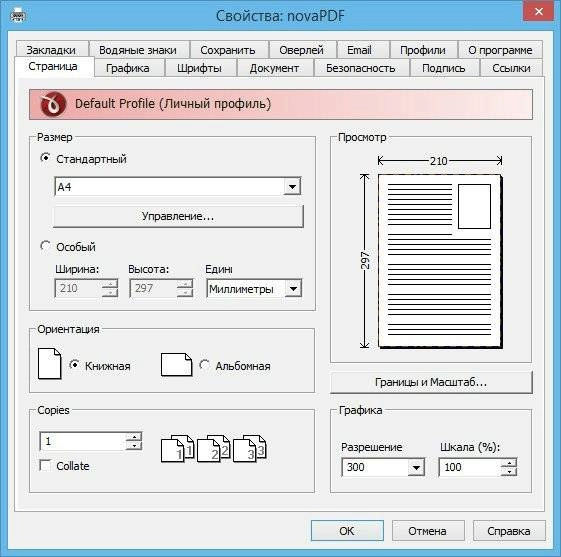The image size is (561, 557).
Task: Decrease Шкала value with down arrow
Action: coord(509,472)
